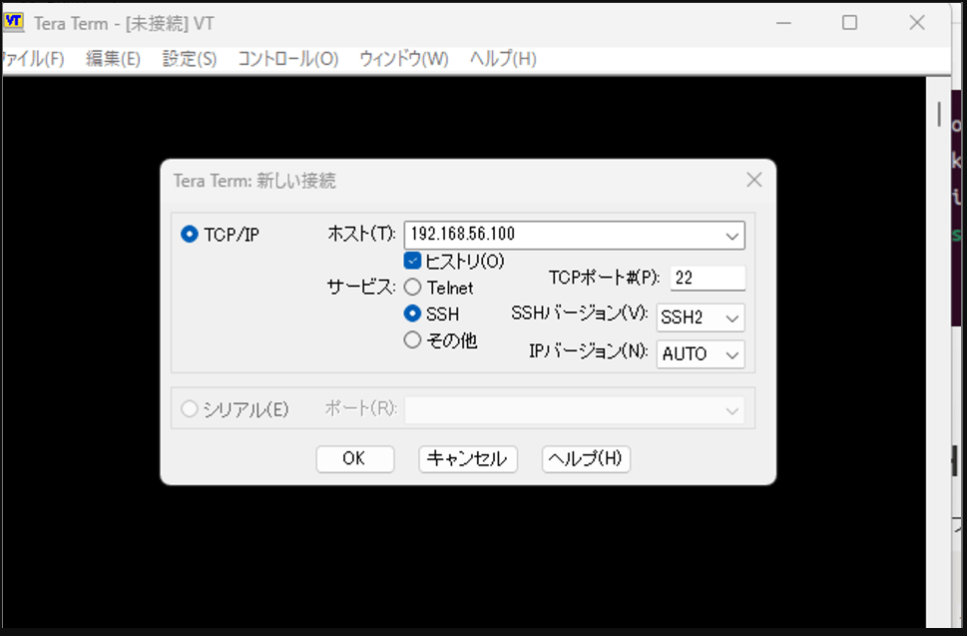Close the Tera Term main window
967x636 pixels.
pyautogui.click(x=917, y=23)
